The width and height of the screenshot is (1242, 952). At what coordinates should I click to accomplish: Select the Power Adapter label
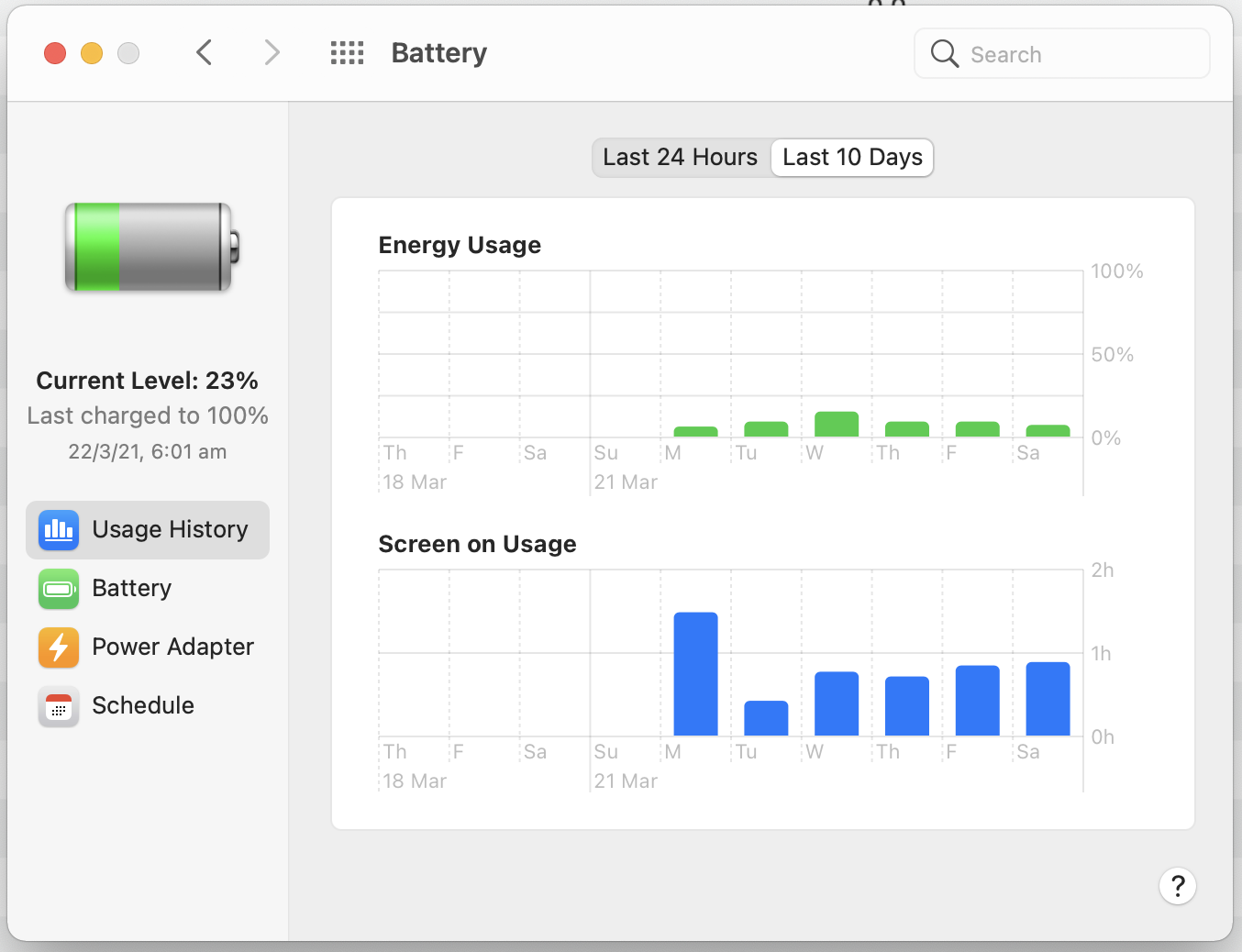click(x=172, y=647)
